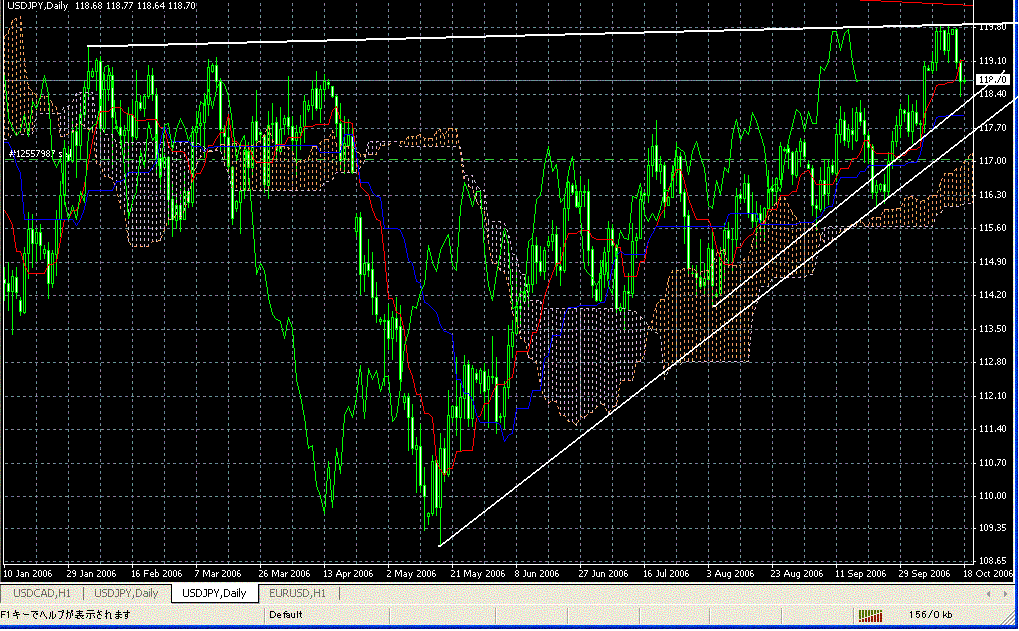Click the 156/0 kb traffic indicator

click(931, 615)
